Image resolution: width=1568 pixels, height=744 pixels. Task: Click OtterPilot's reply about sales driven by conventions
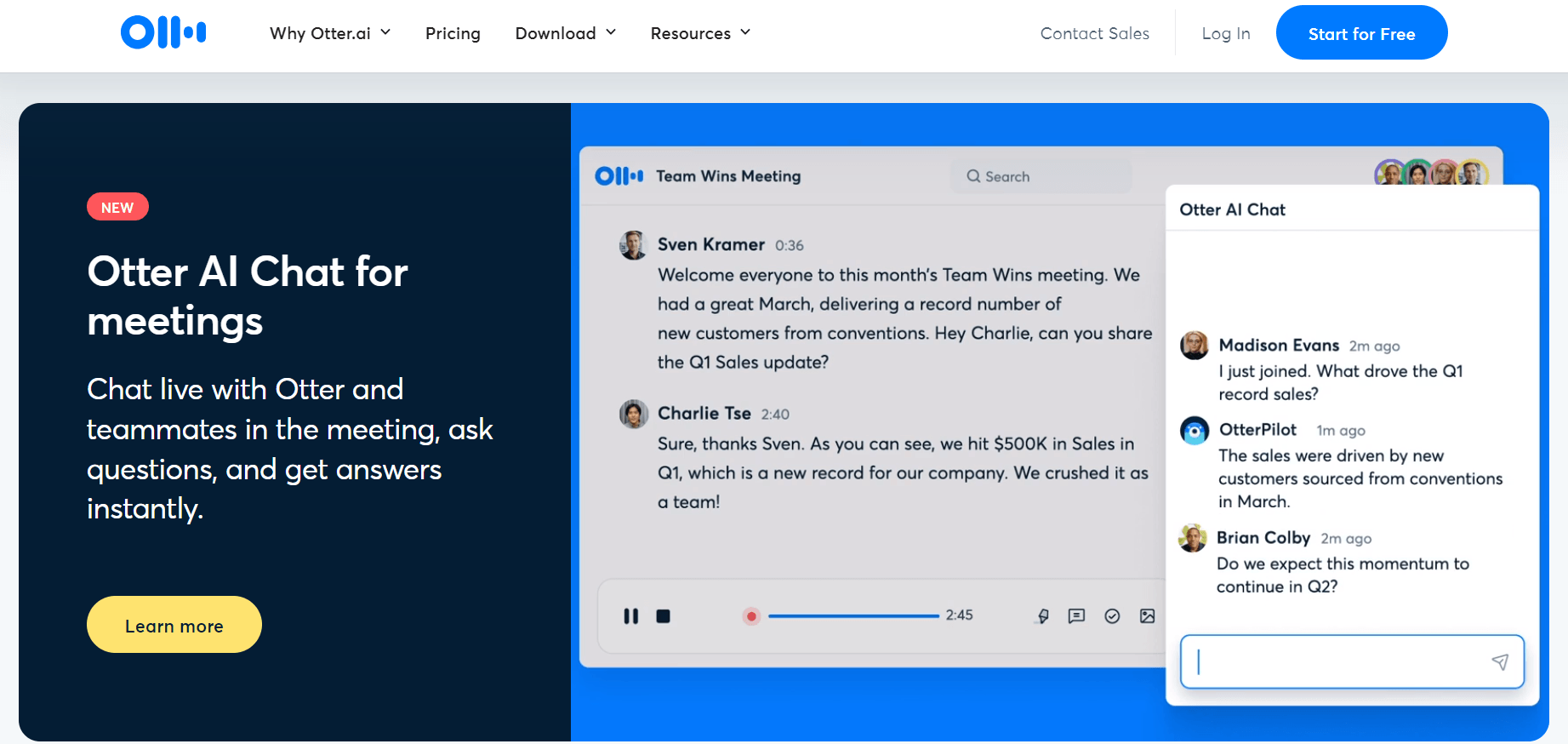1360,478
